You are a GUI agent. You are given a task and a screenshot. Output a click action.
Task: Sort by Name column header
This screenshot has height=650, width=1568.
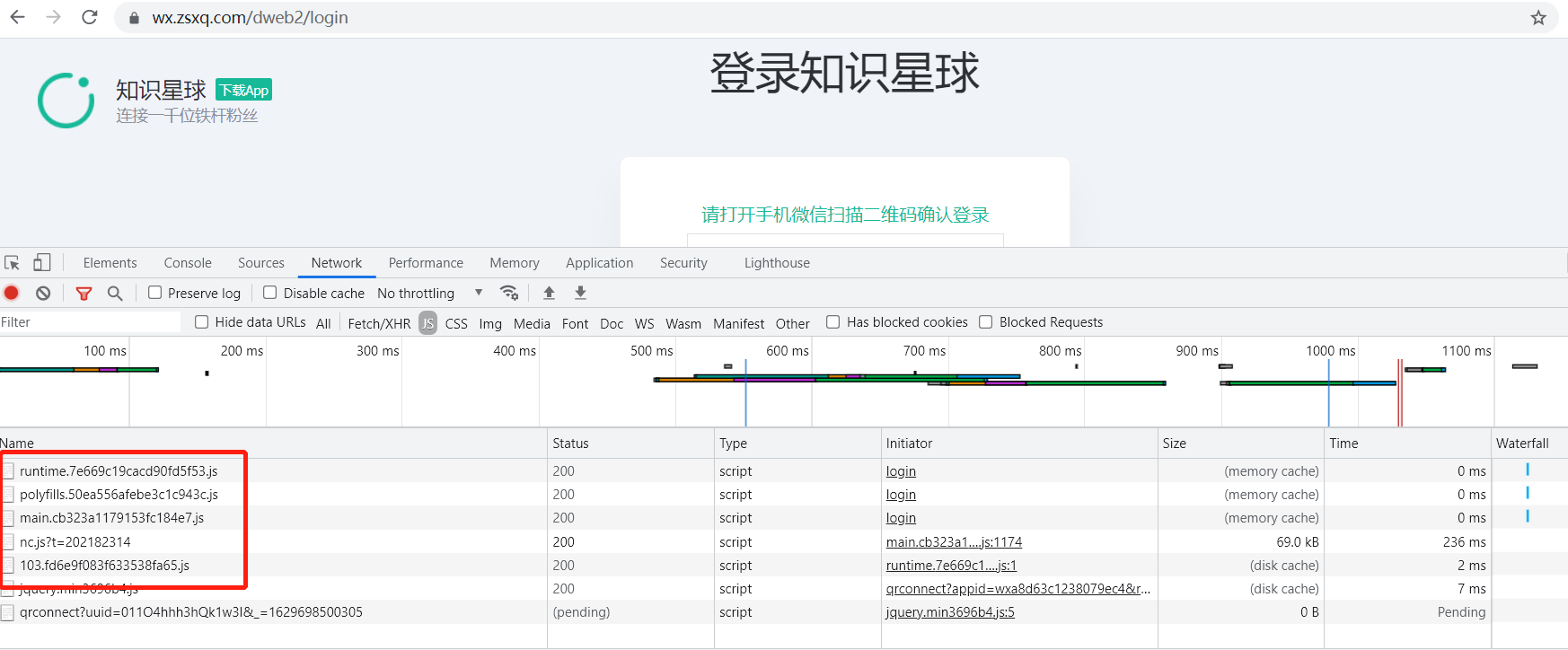(x=273, y=444)
